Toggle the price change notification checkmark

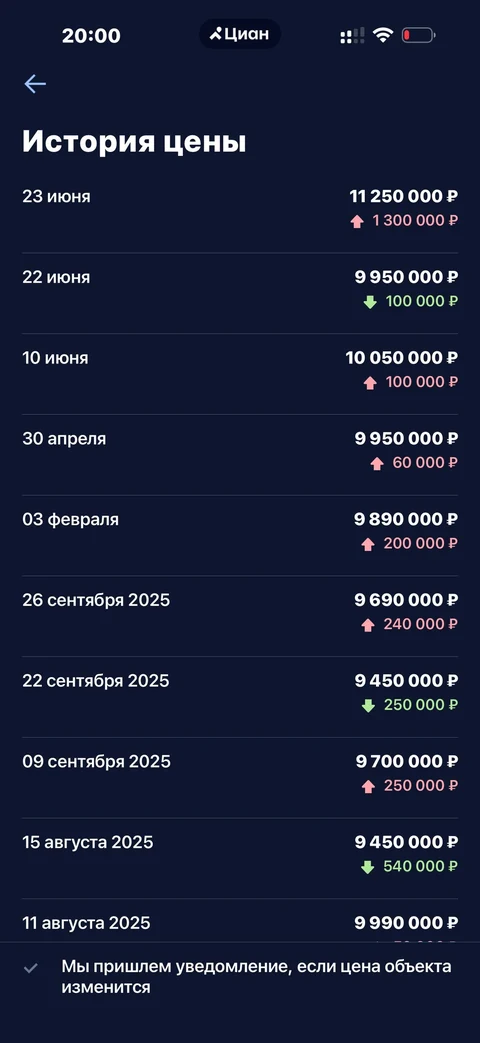coord(31,968)
